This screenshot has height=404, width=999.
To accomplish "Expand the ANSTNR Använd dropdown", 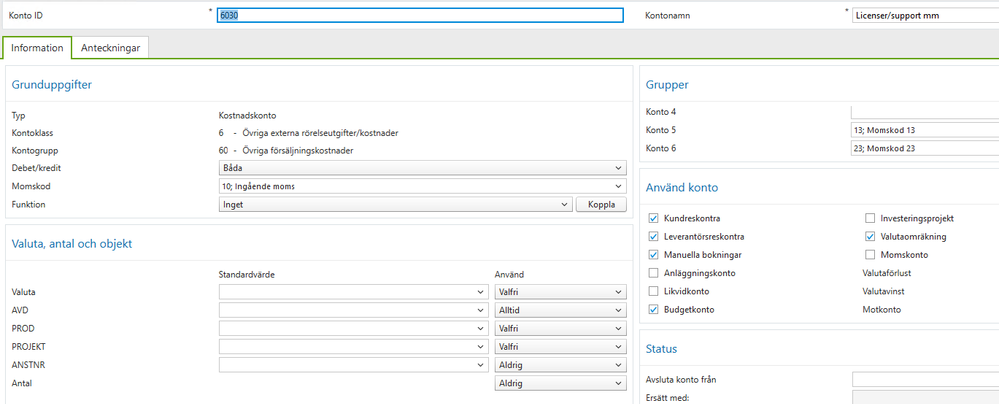I will 560,365.
